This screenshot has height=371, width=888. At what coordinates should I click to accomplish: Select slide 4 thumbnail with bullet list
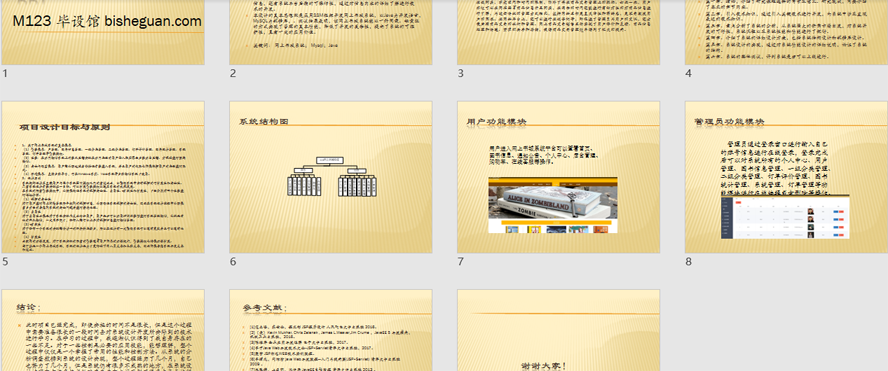(x=786, y=32)
